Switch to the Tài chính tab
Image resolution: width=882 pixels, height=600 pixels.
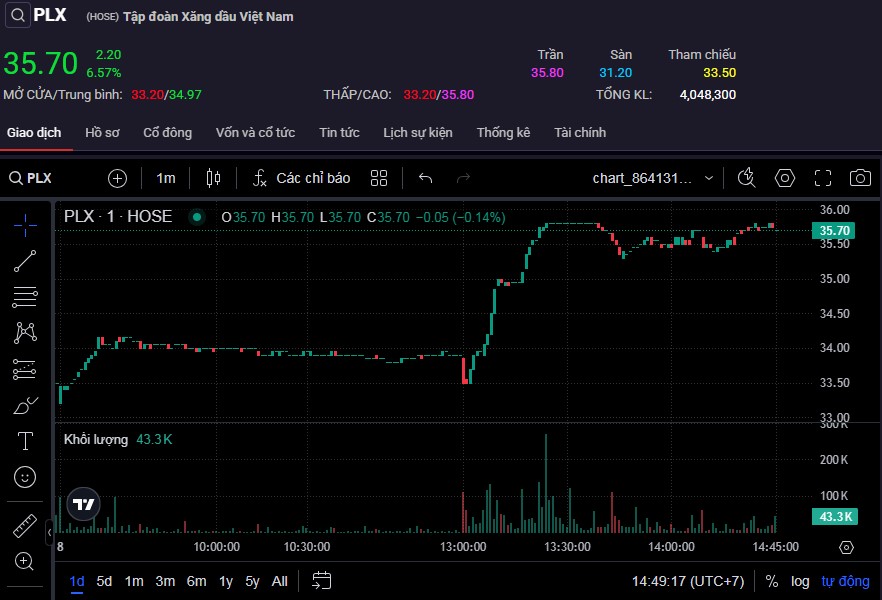(x=580, y=133)
